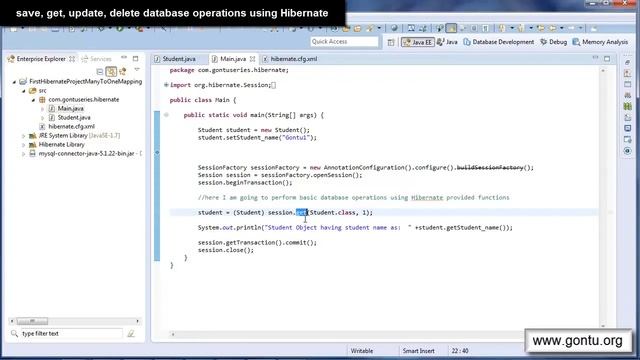This screenshot has width=640, height=360.
Task: Click the Writable status bar entry
Action: (362, 351)
